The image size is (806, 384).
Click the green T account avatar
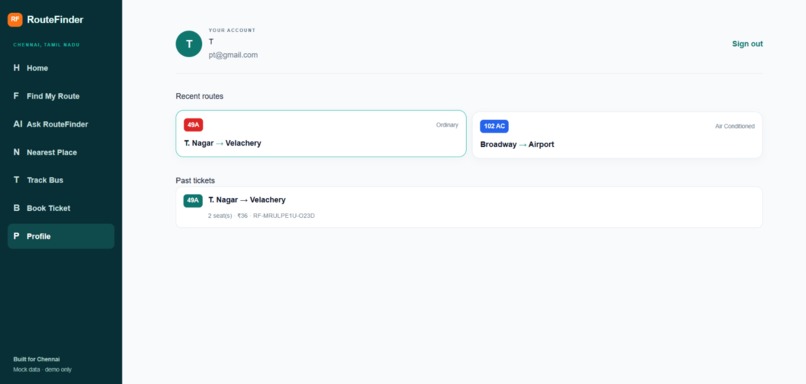click(189, 44)
